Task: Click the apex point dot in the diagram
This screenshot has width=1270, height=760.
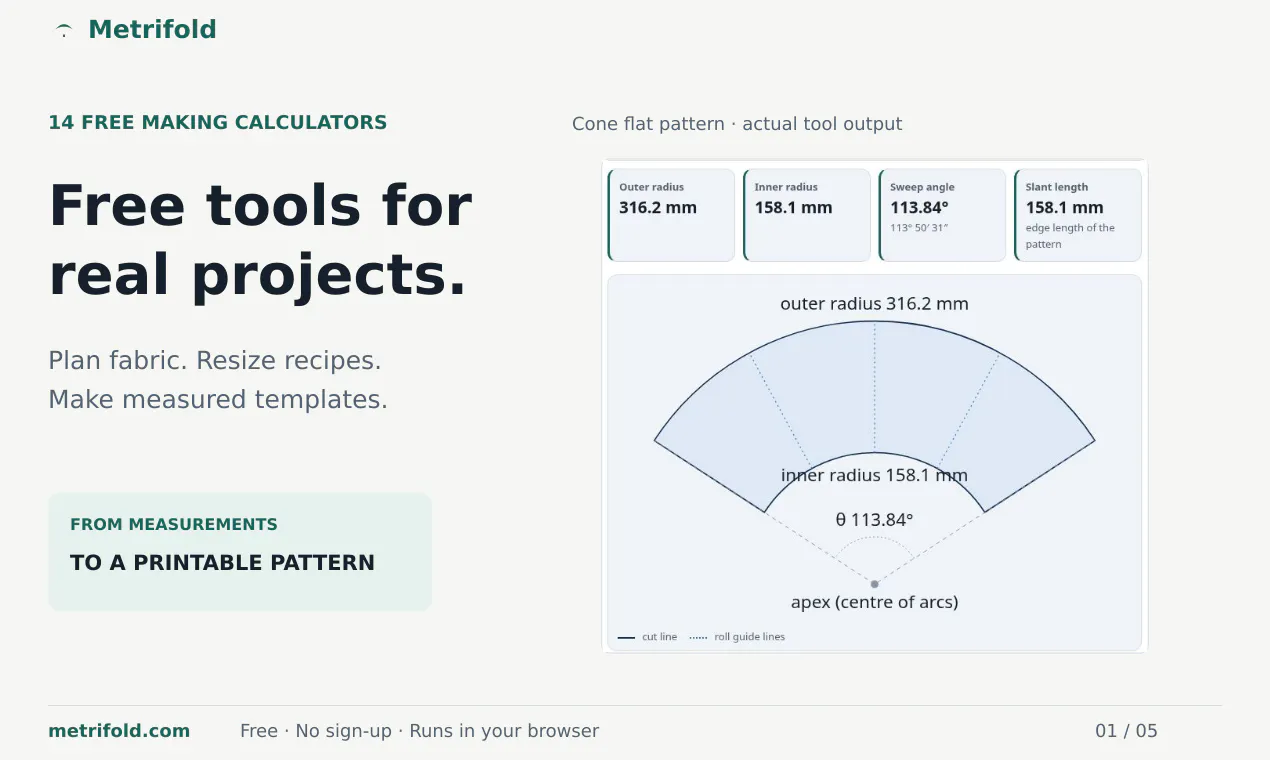Action: (874, 584)
